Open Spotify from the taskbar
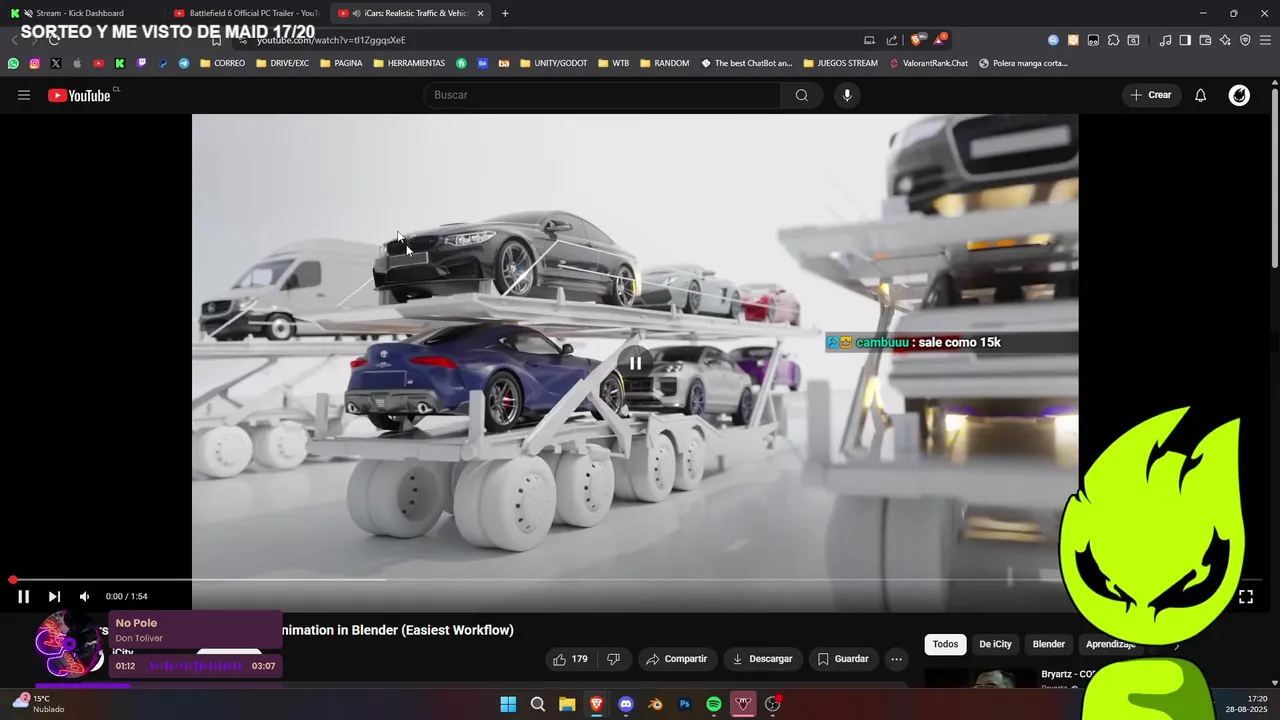 pos(714,704)
